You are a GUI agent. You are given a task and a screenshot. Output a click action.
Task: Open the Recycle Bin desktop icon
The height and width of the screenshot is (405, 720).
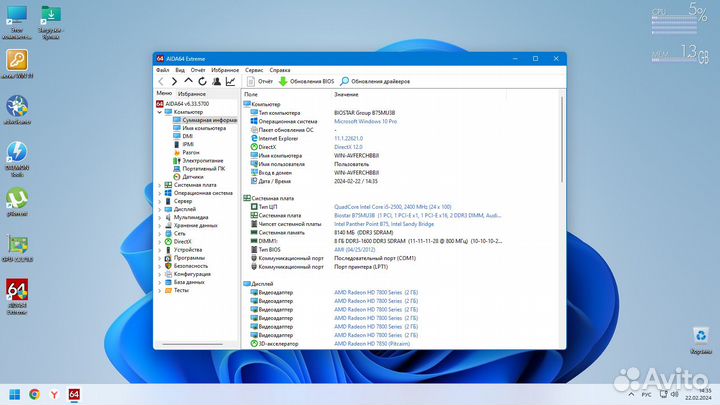(700, 341)
